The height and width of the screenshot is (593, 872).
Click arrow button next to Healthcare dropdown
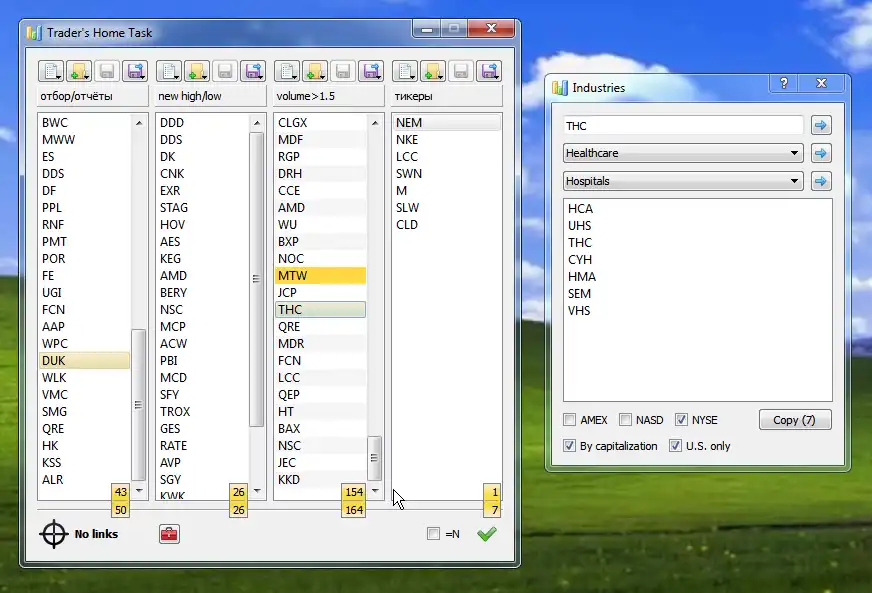(821, 153)
